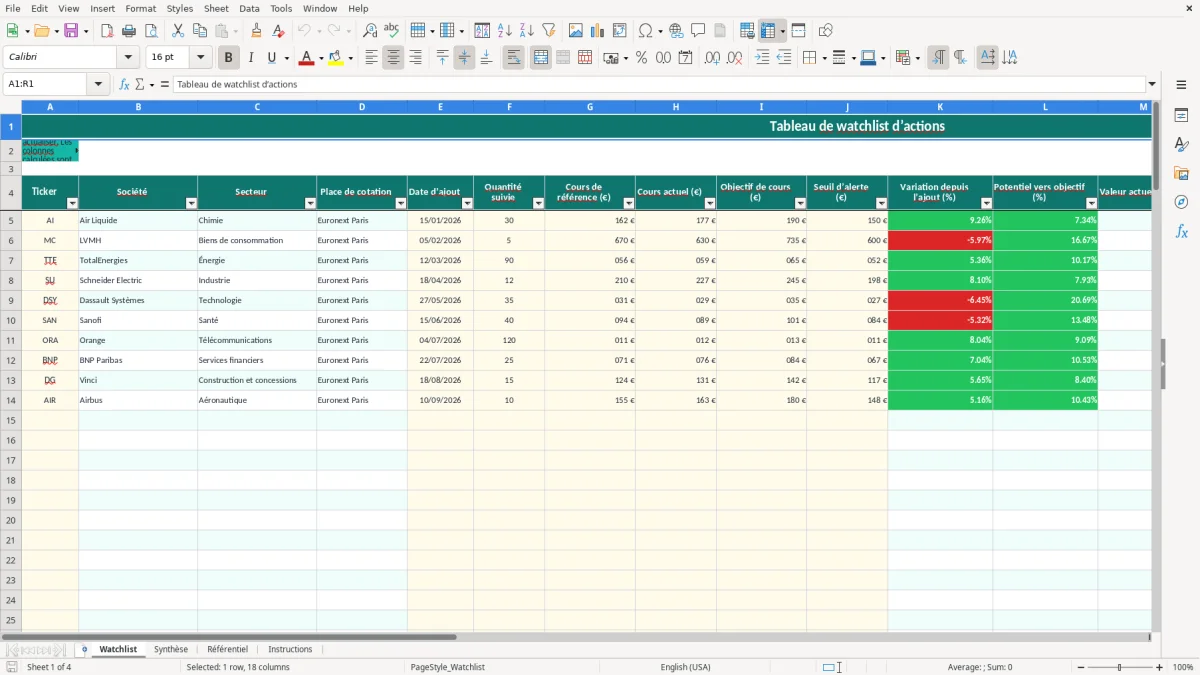
Task: Open the Font Size dropdown arrow
Action: coord(200,58)
